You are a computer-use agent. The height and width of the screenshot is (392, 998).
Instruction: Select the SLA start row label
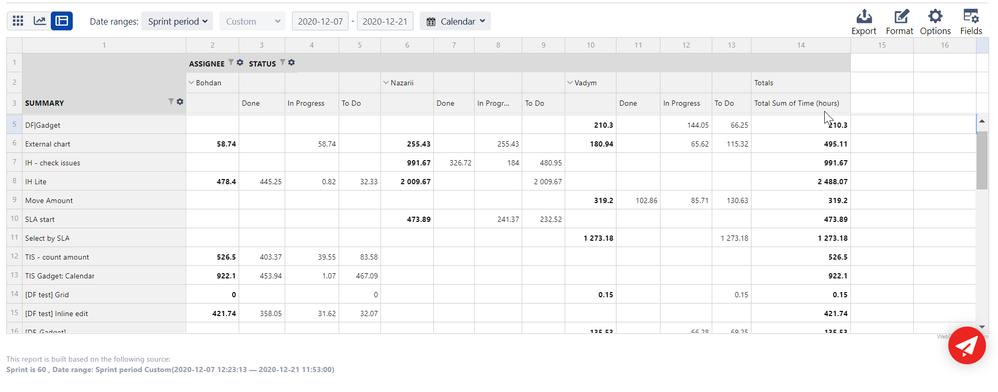click(39, 220)
